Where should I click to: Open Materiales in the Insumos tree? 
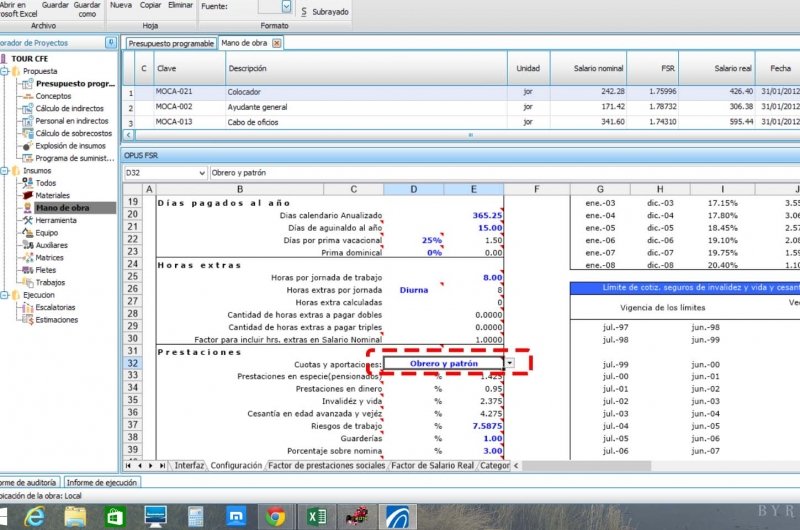[x=53, y=195]
